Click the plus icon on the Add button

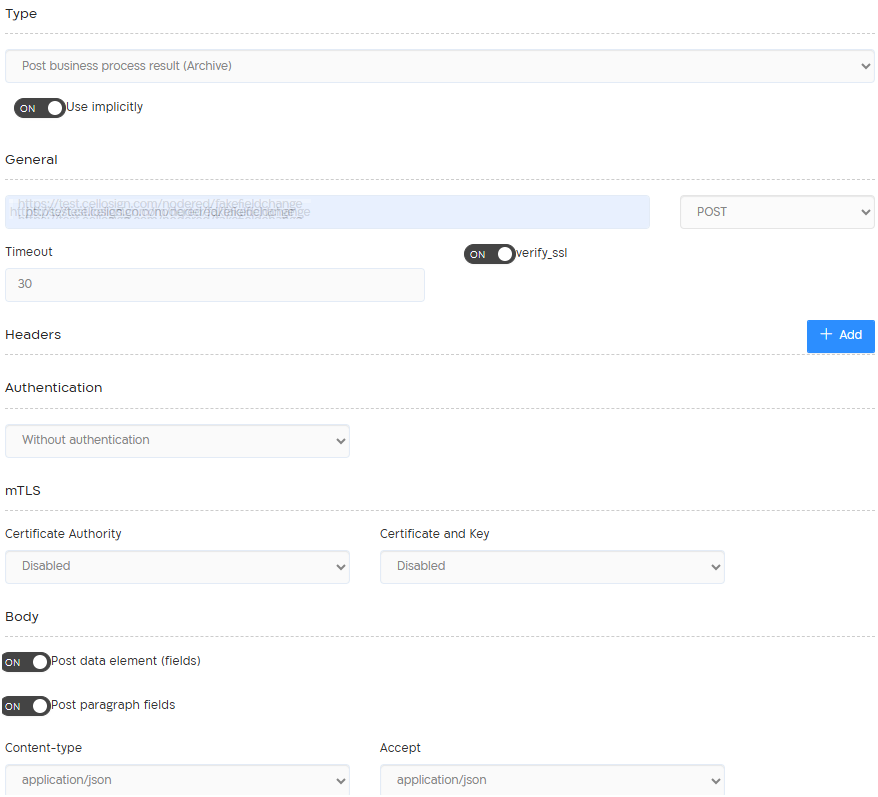827,336
